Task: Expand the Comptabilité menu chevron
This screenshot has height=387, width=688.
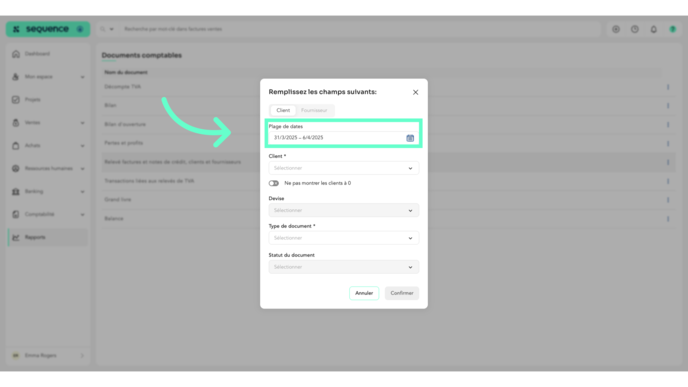Action: (x=82, y=215)
